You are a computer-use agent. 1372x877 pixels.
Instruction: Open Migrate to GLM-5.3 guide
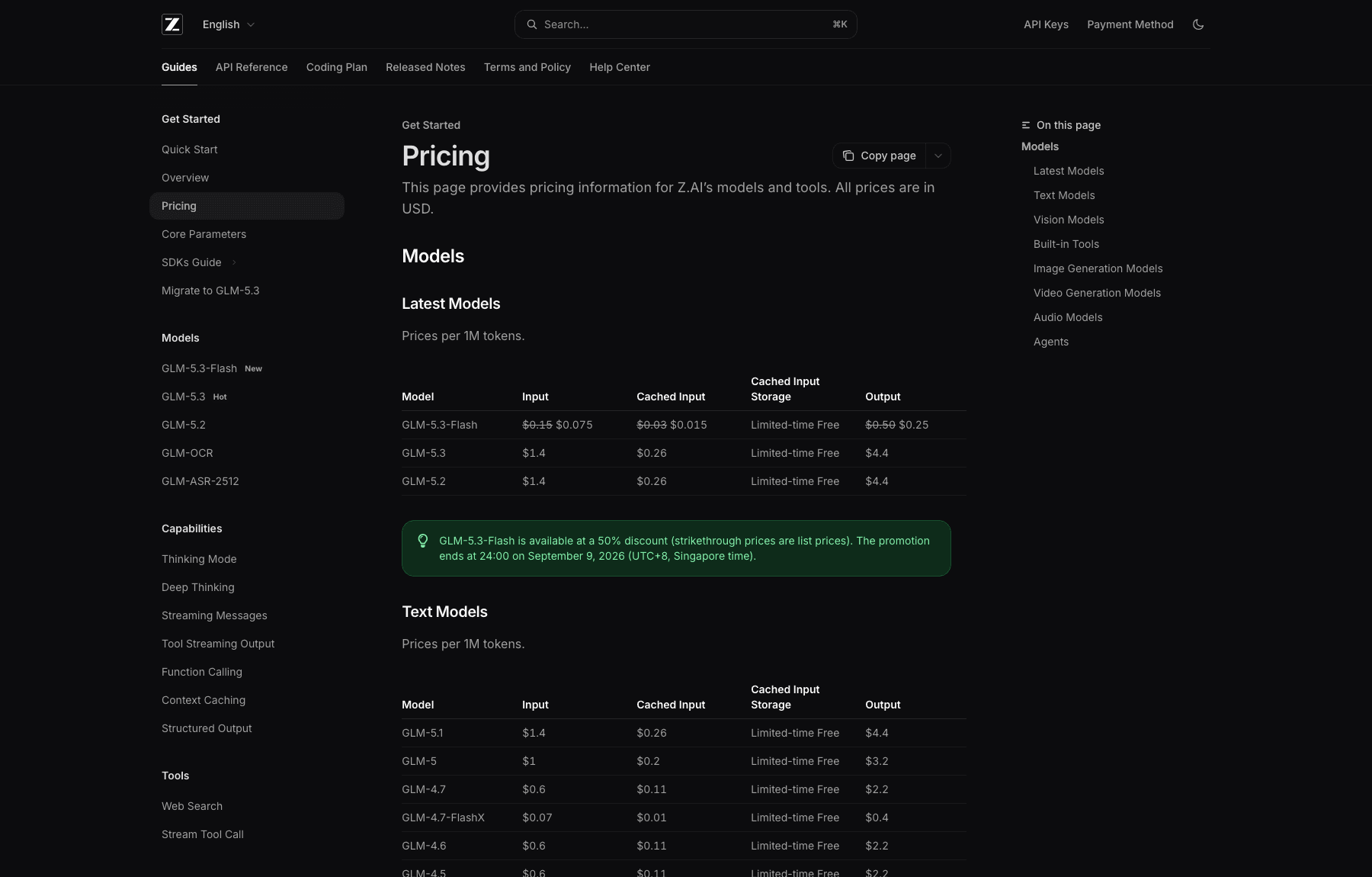coord(247,291)
